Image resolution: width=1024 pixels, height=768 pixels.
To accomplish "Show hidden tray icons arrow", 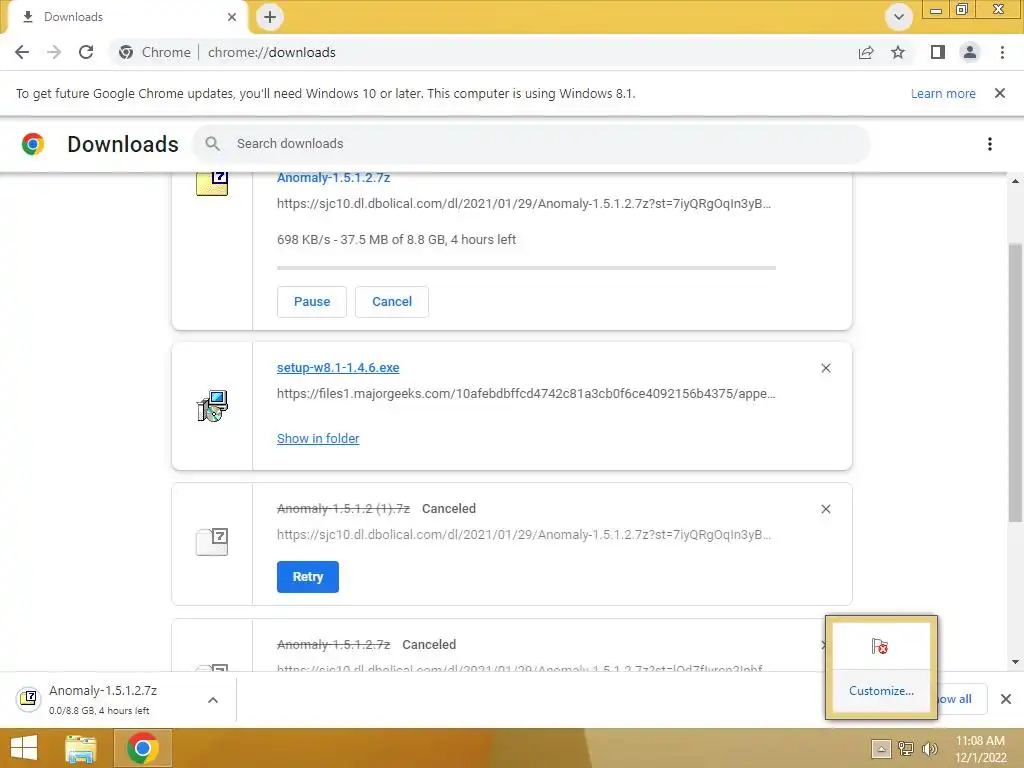I will pyautogui.click(x=881, y=749).
